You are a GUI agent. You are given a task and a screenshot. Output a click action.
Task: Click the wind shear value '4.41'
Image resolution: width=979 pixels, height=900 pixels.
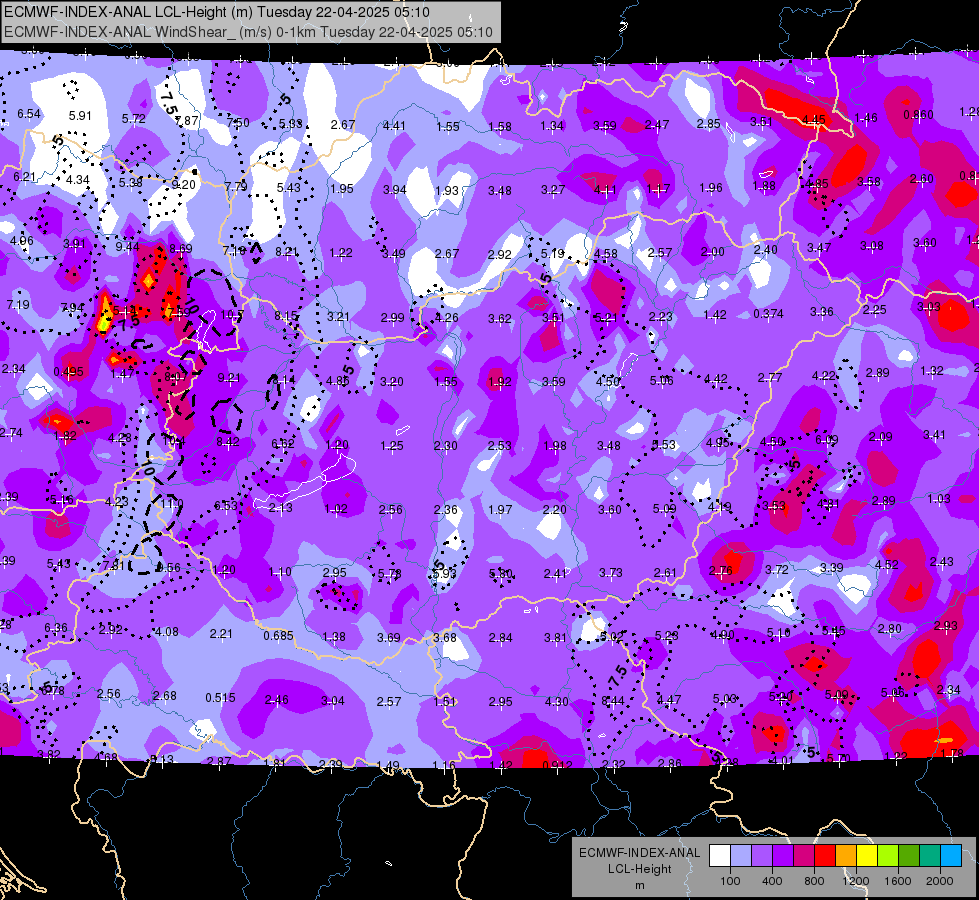pyautogui.click(x=395, y=126)
